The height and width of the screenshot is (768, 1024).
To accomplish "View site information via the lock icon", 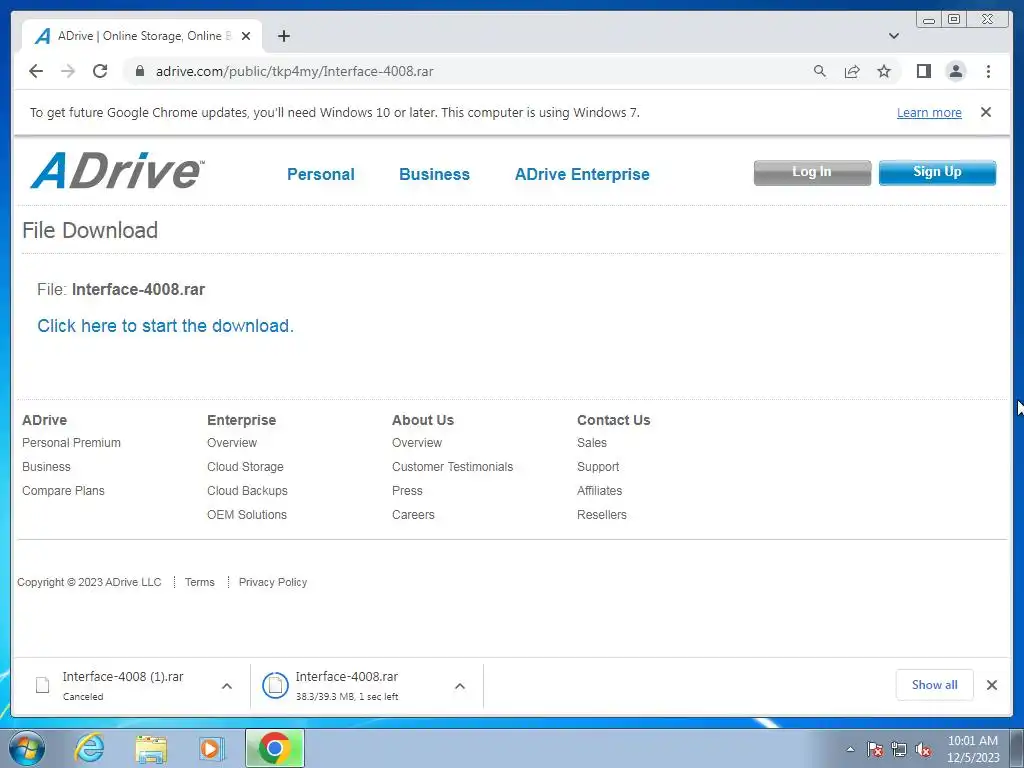I will point(140,71).
